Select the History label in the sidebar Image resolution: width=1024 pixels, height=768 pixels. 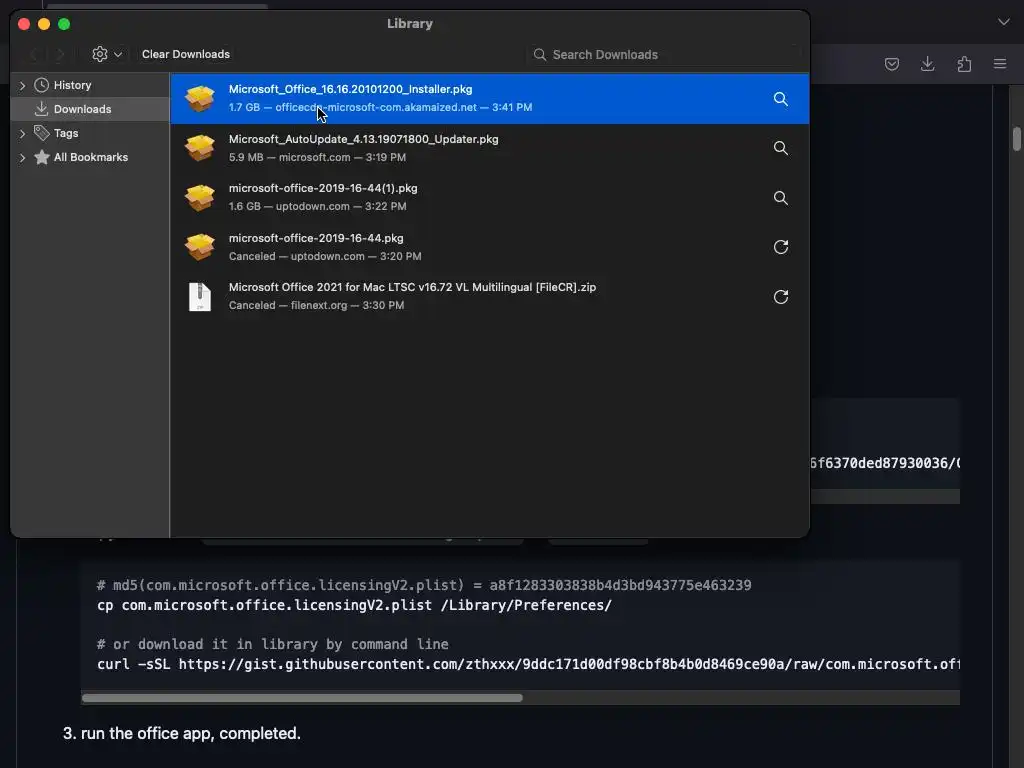click(x=72, y=86)
